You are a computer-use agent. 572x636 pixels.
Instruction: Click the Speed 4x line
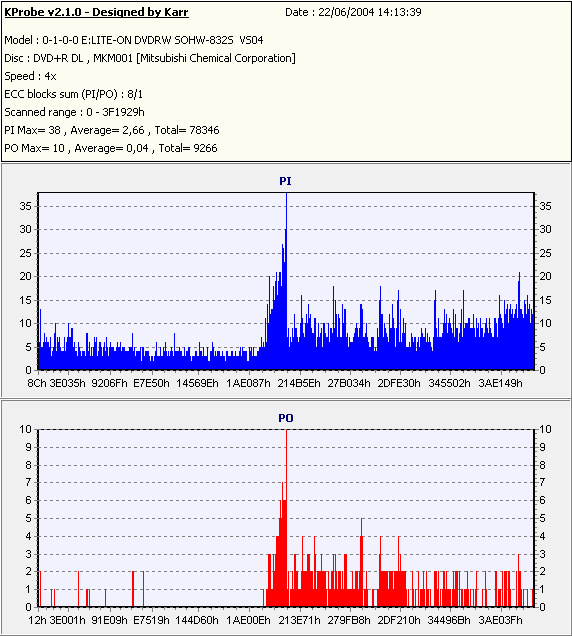(30, 76)
